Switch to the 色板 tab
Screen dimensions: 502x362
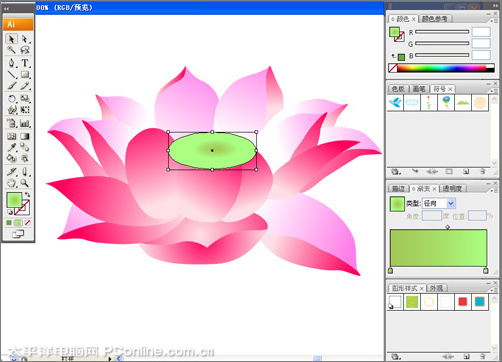pos(398,89)
